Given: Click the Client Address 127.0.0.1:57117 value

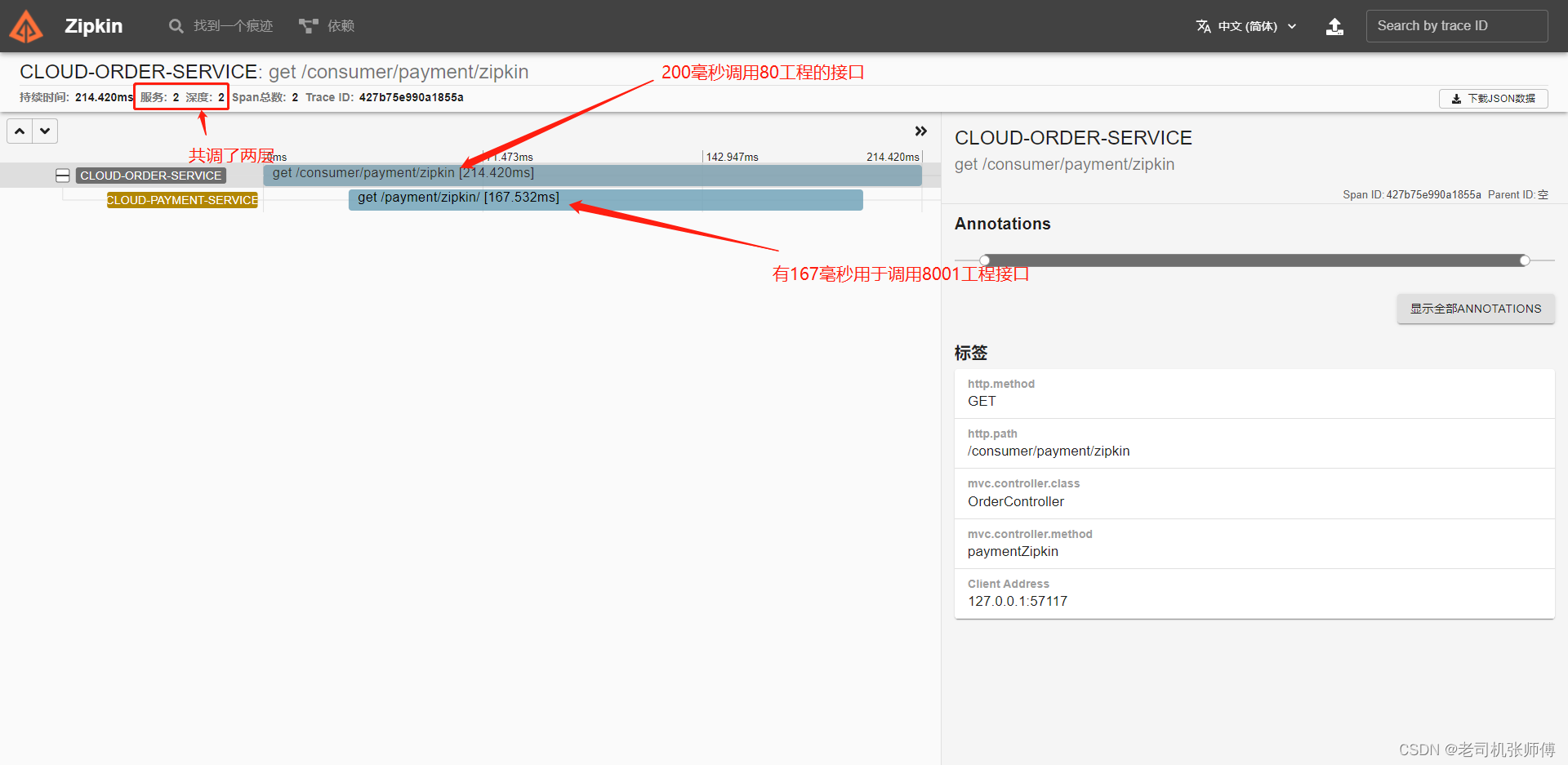Looking at the screenshot, I should click(x=1018, y=602).
